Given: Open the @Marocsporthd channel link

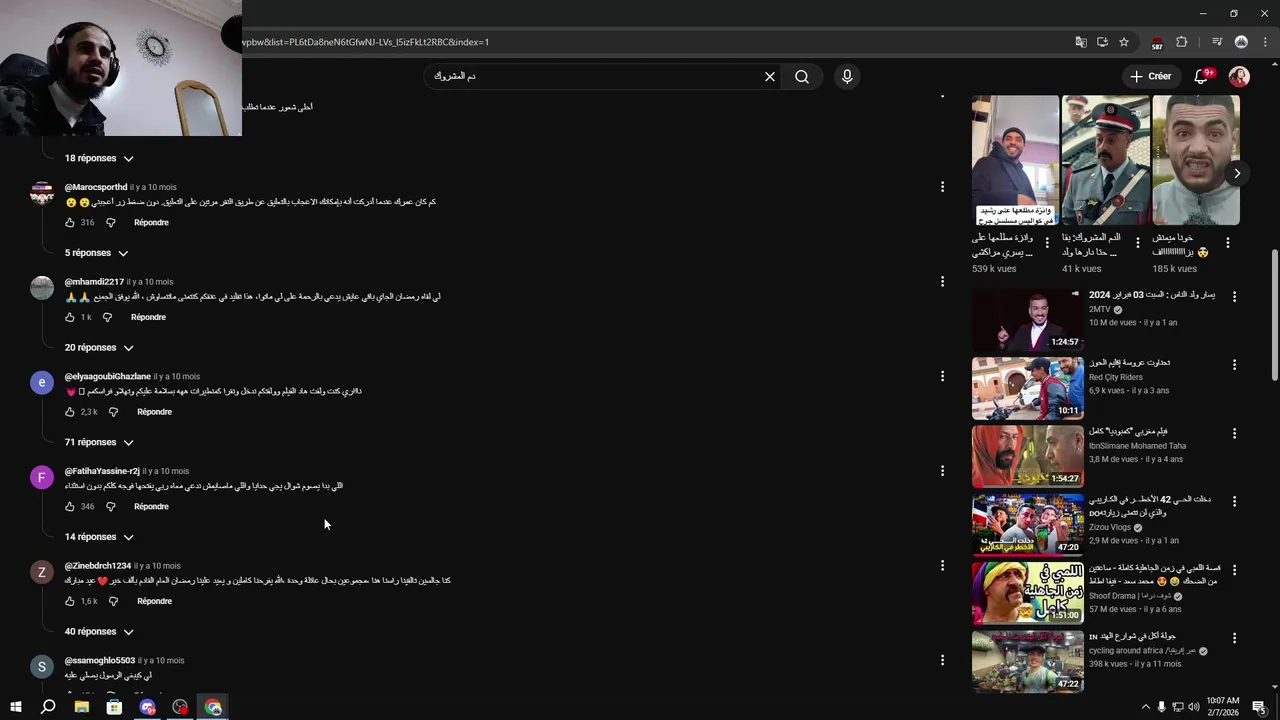Looking at the screenshot, I should 96,187.
